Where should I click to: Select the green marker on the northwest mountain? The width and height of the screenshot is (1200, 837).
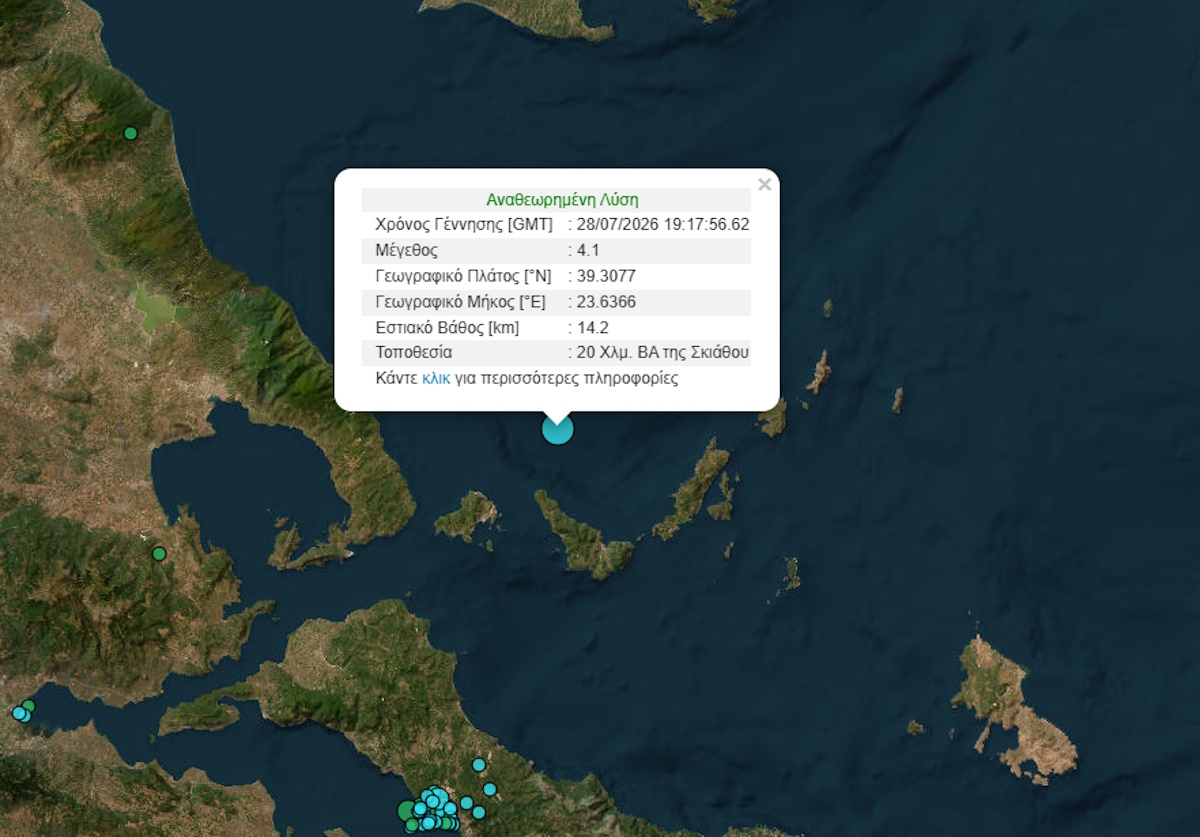130,133
